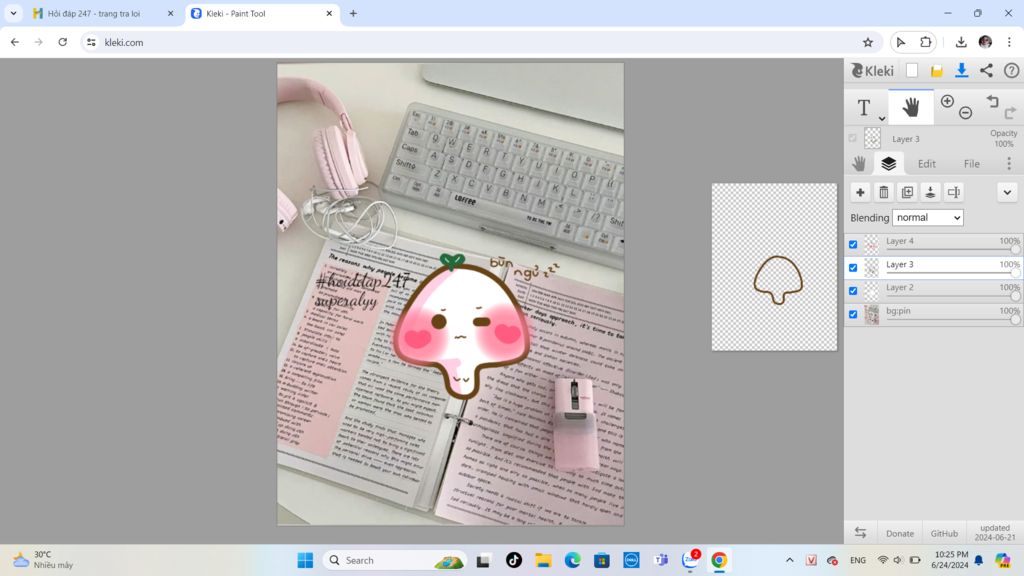1024x576 pixels.
Task: Expand the tool picker arrow beside Text
Action: click(882, 118)
